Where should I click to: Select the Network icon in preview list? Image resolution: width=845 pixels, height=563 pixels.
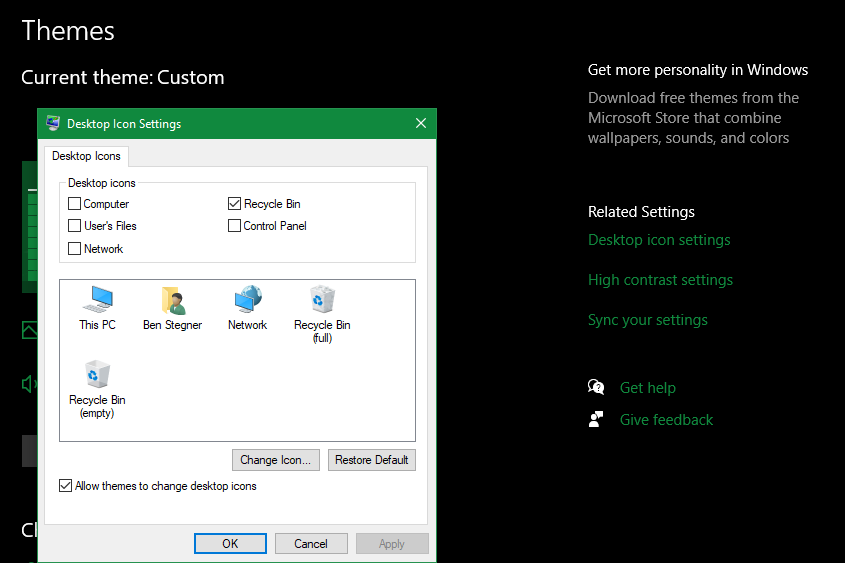coord(247,301)
